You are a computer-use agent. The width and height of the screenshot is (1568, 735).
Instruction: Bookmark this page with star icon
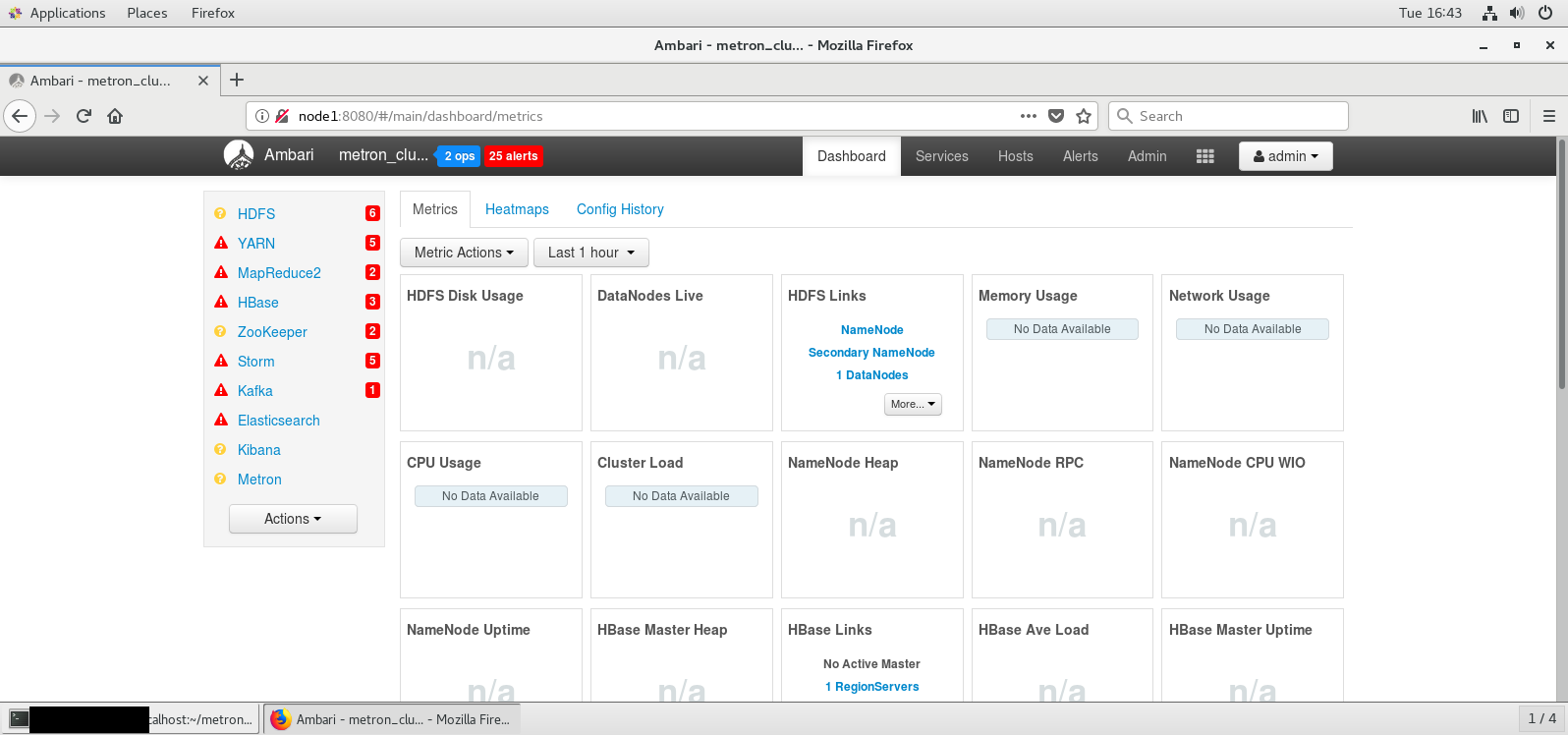point(1084,116)
